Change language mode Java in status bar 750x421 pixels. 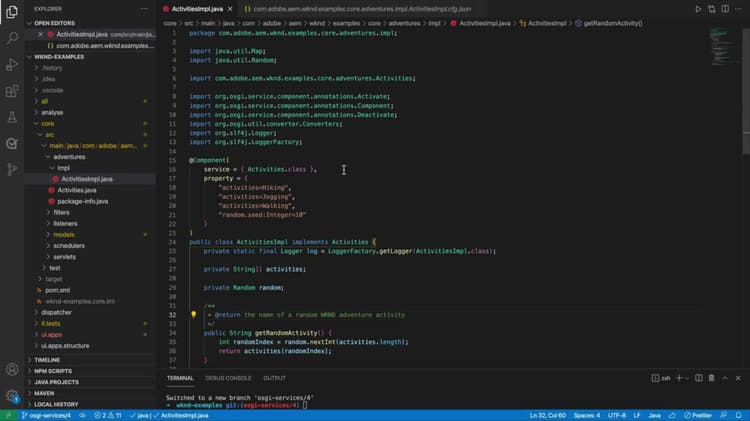coord(654,415)
